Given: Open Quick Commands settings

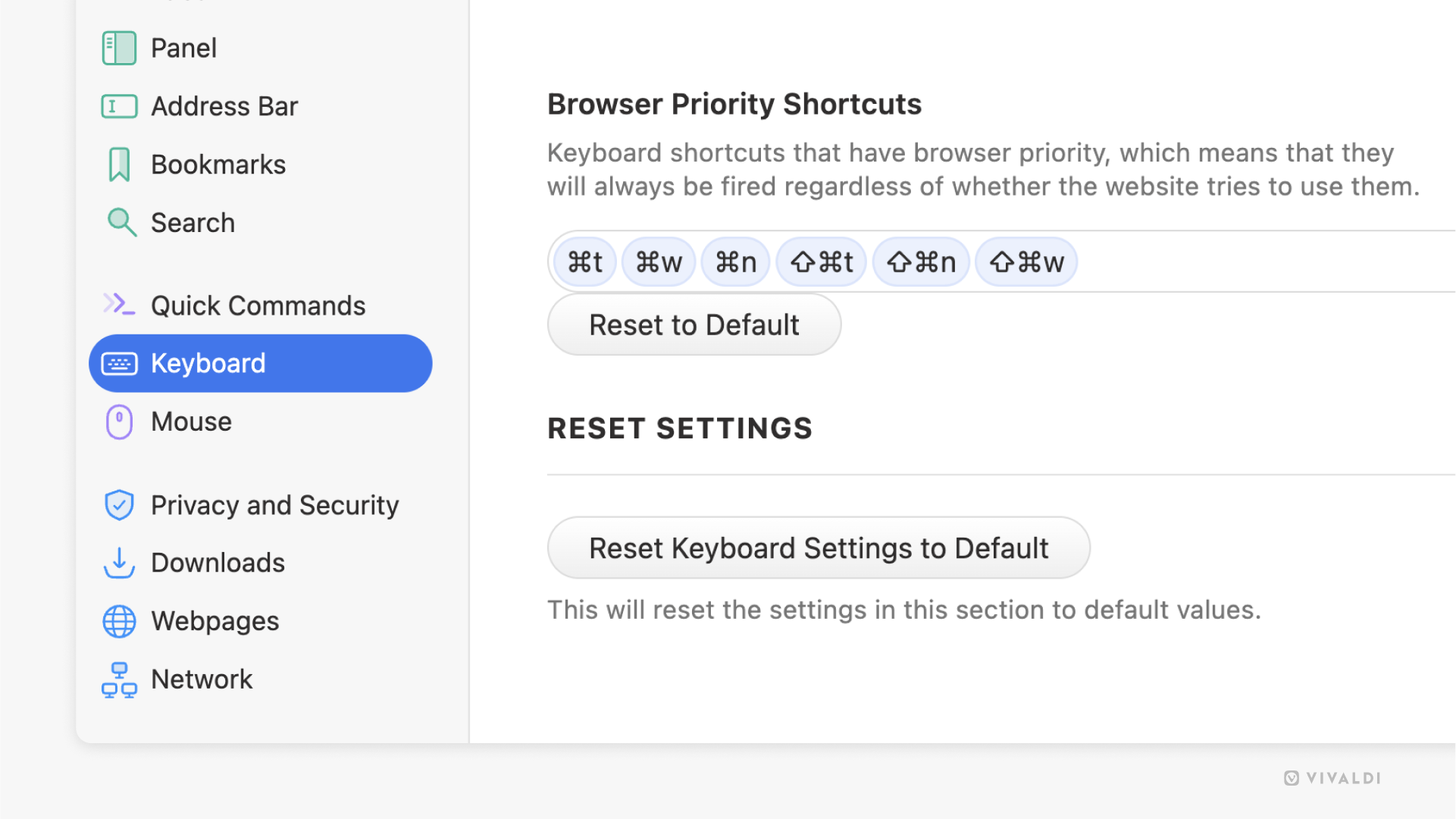Looking at the screenshot, I should [x=258, y=304].
